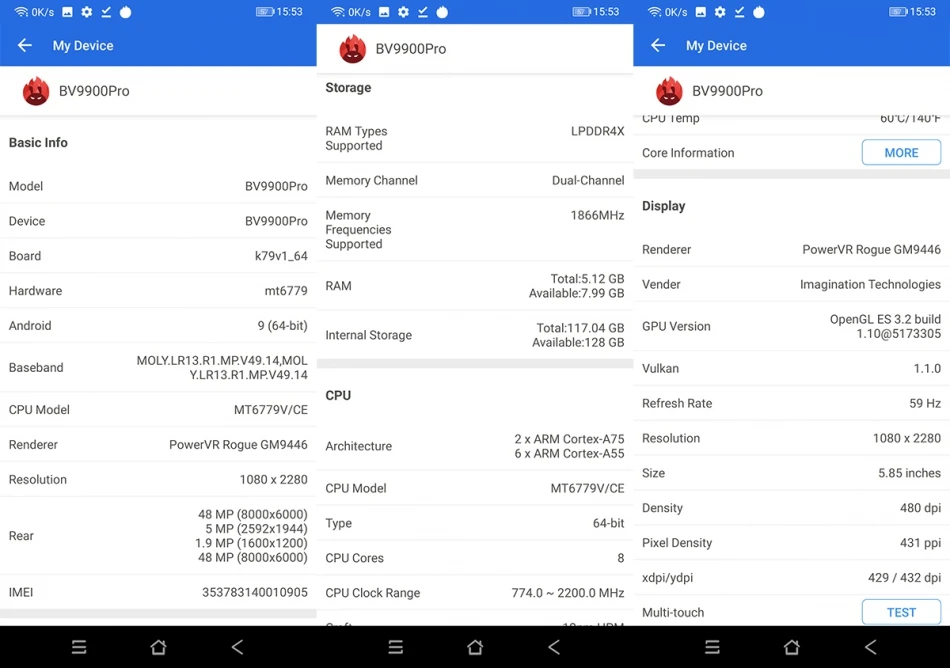
Task: Tap back chevron in left screen navbar
Action: [x=238, y=647]
